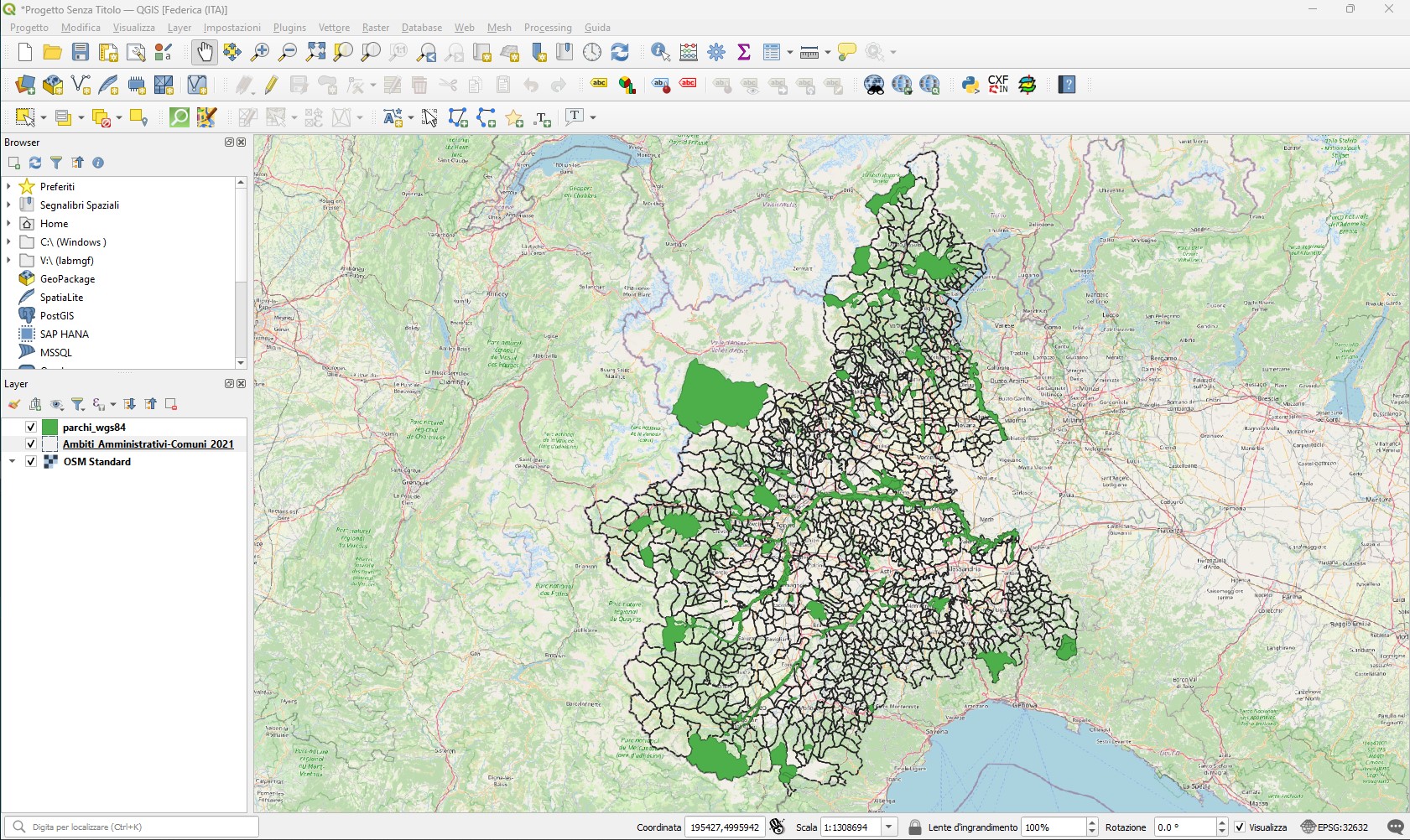Click the Save Project floppy icon

[x=81, y=52]
